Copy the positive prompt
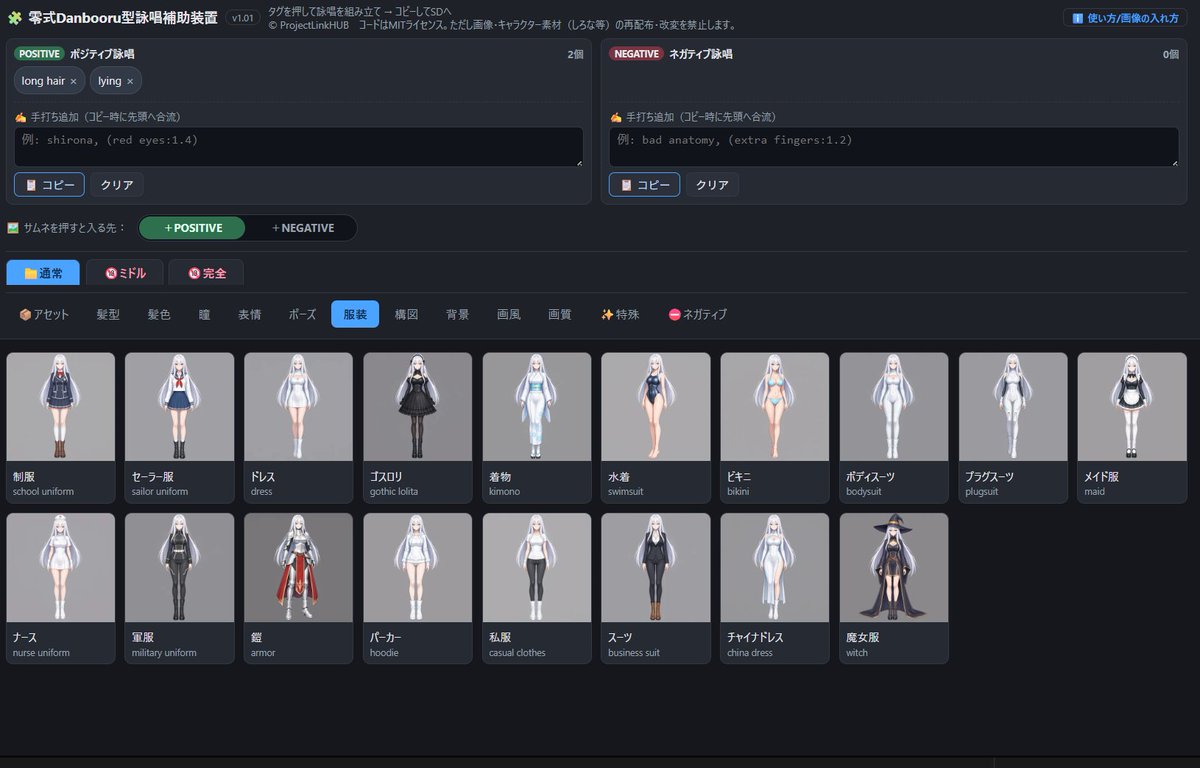 click(49, 185)
